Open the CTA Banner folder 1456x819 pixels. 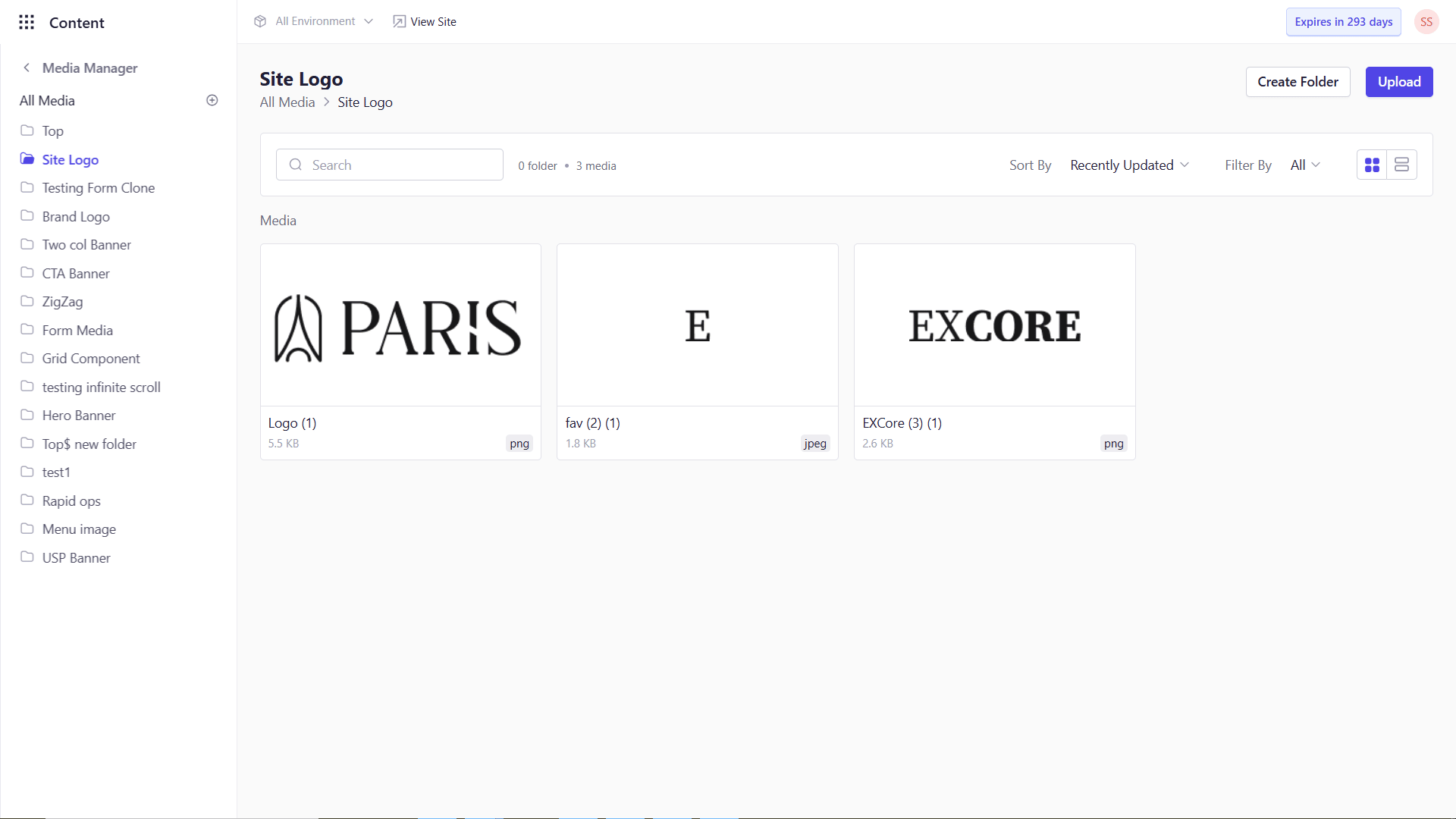pos(76,273)
